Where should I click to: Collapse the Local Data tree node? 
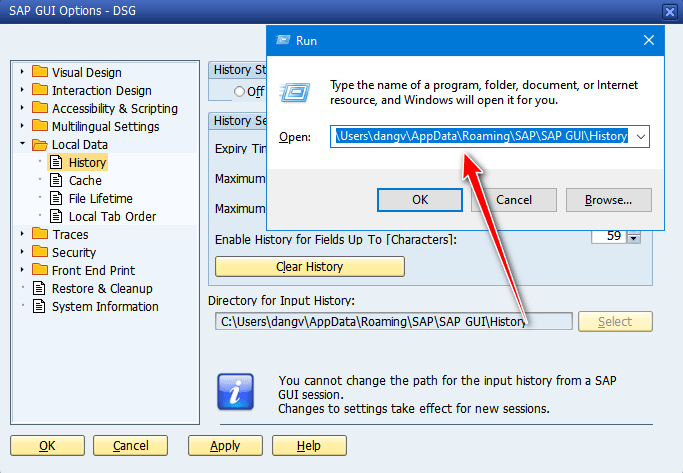21,144
